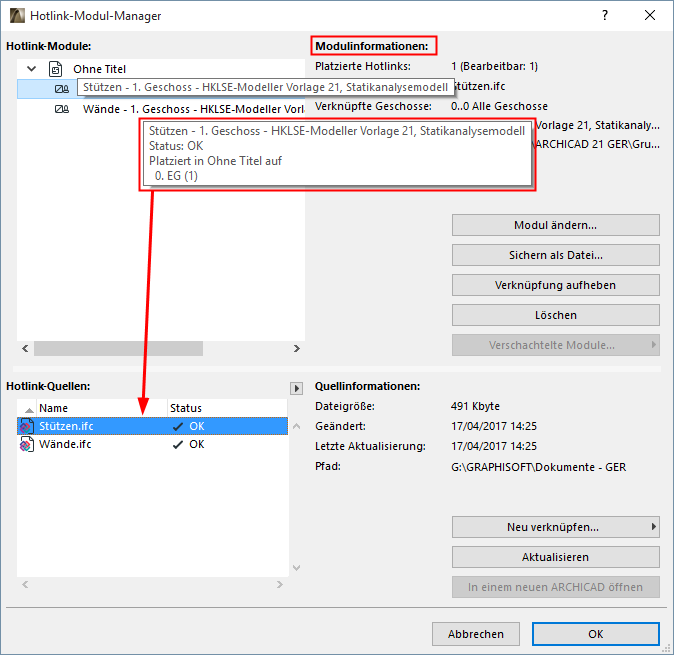Select the Wände.ifc source row
This screenshot has width=674, height=655.
click(152, 444)
